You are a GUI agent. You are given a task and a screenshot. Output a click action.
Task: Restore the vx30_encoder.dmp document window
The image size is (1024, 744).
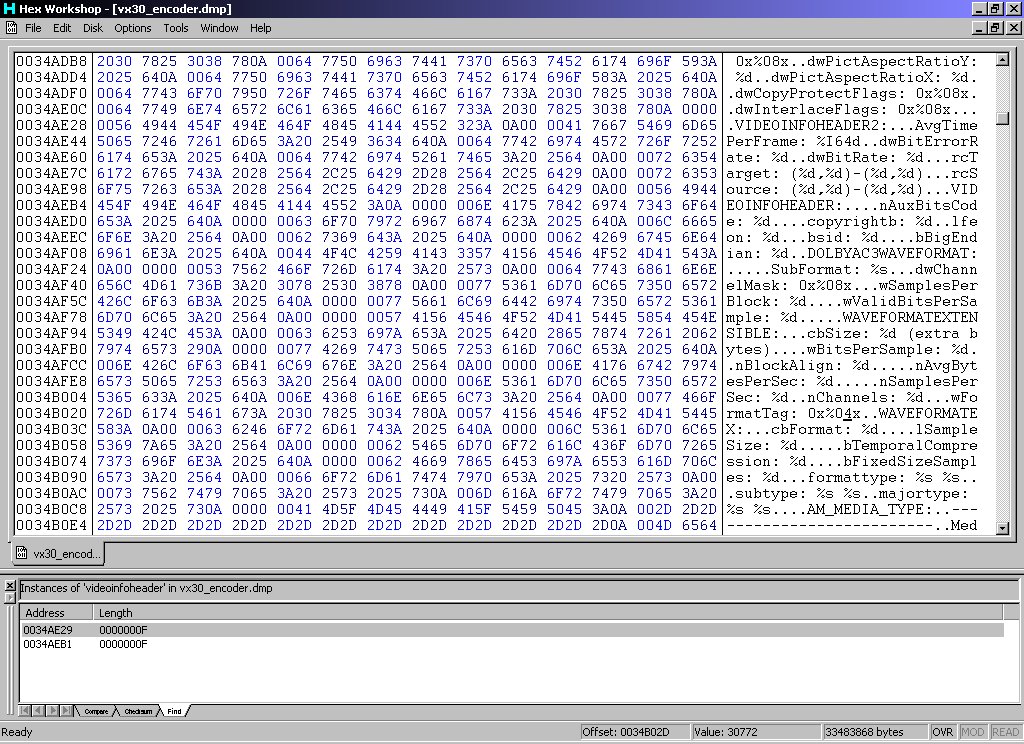pyautogui.click(x=994, y=27)
